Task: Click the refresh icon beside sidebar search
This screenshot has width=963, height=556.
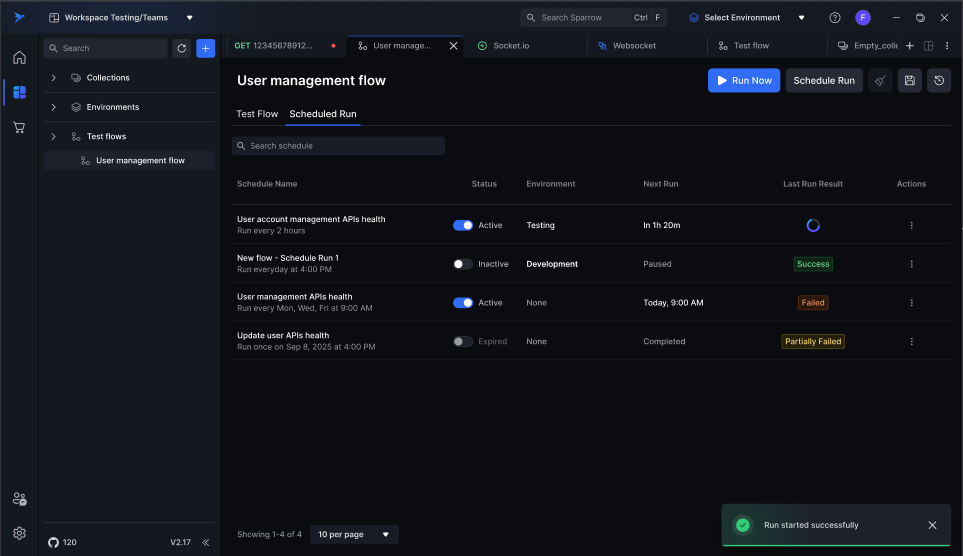Action: click(181, 48)
